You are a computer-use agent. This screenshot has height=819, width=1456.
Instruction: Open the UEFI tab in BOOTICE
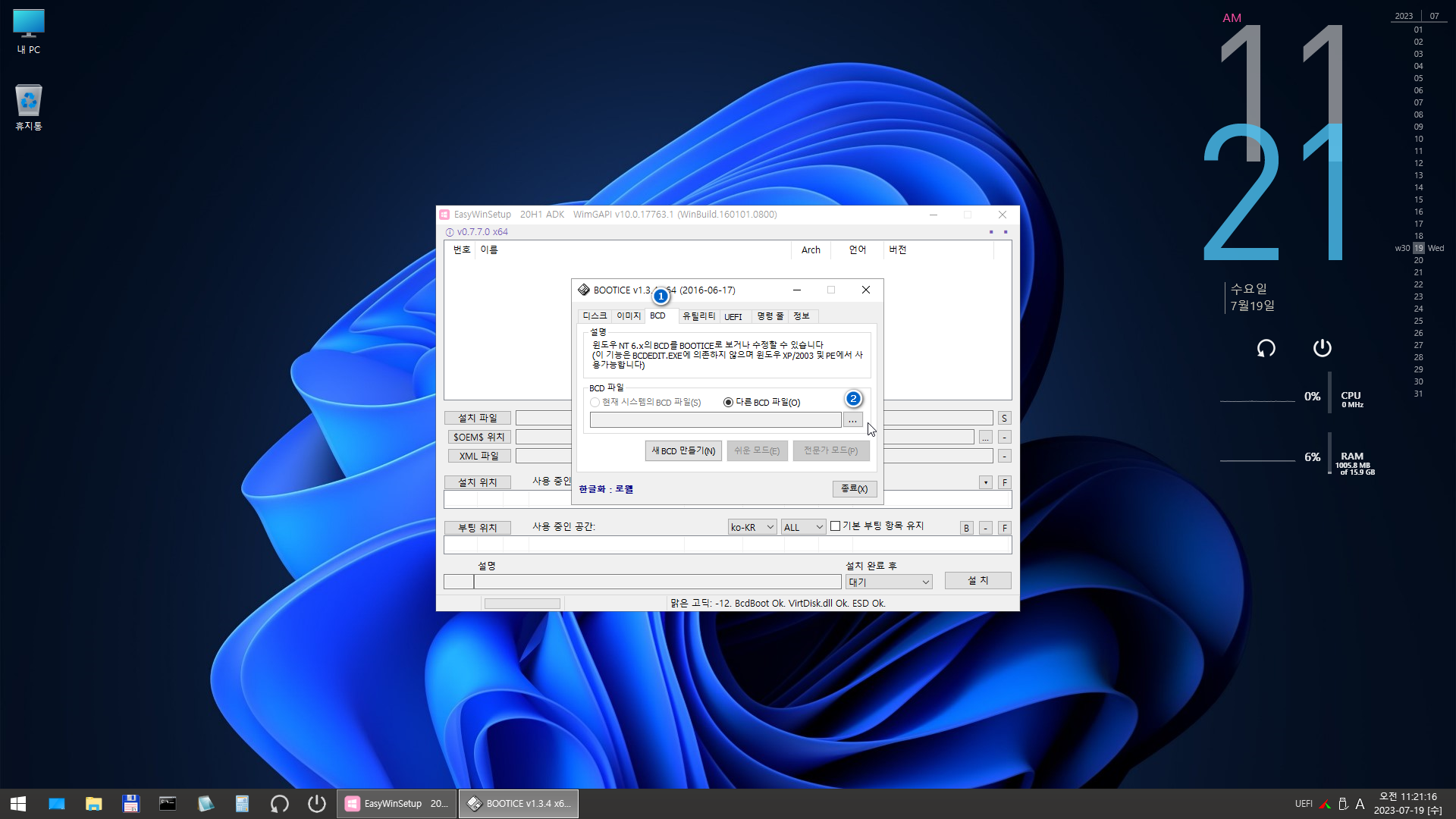click(x=733, y=316)
